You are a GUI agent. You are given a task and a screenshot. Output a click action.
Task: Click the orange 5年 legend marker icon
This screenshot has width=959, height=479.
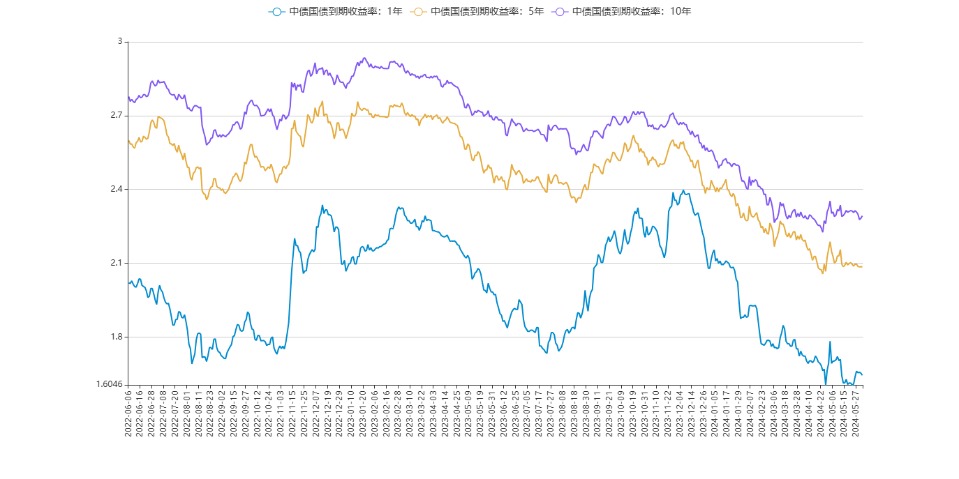[419, 12]
